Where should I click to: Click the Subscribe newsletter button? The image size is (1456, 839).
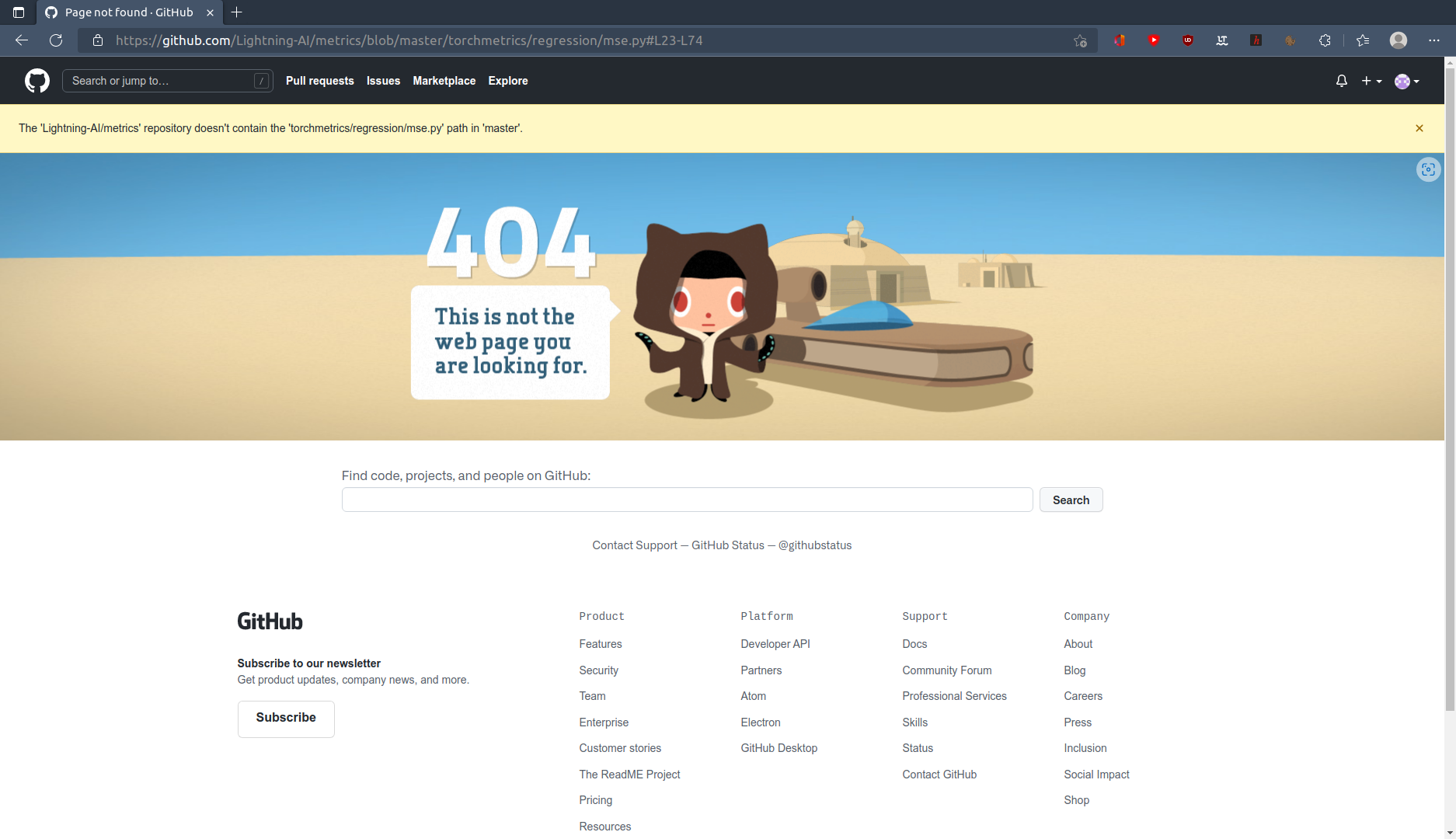pyautogui.click(x=286, y=719)
